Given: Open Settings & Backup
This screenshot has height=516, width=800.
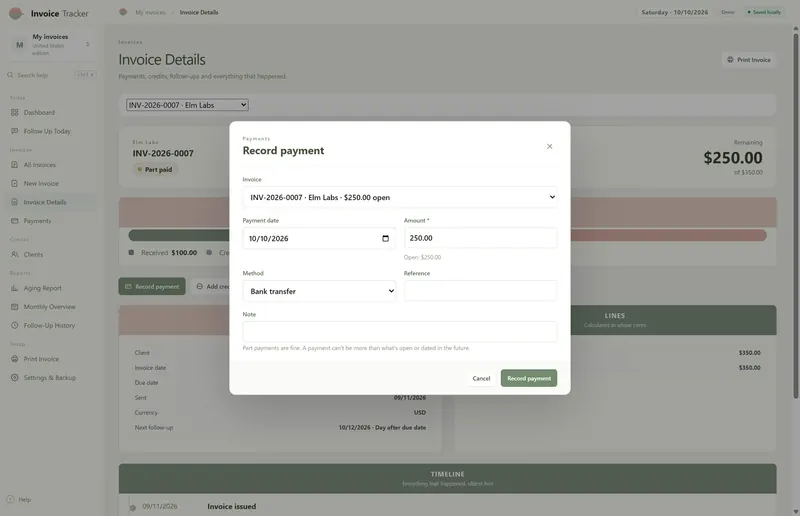Looking at the screenshot, I should click(49, 378).
